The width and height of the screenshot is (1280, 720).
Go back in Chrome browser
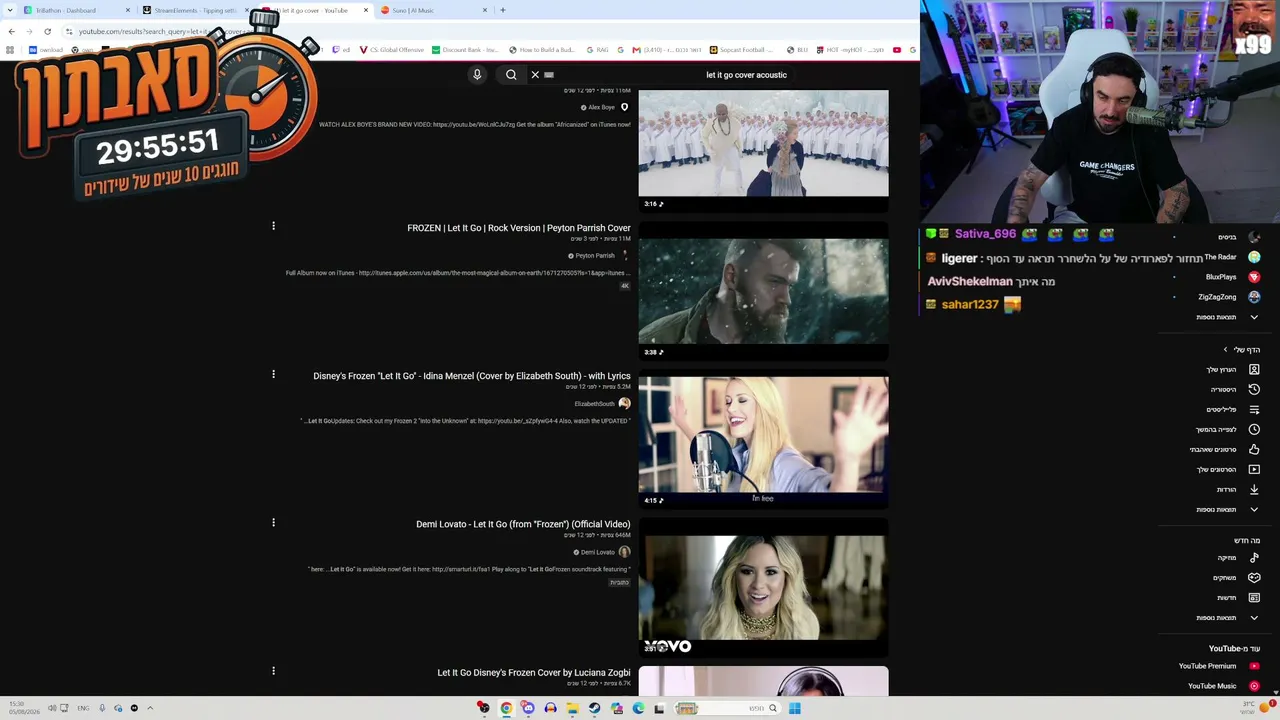tap(11, 31)
